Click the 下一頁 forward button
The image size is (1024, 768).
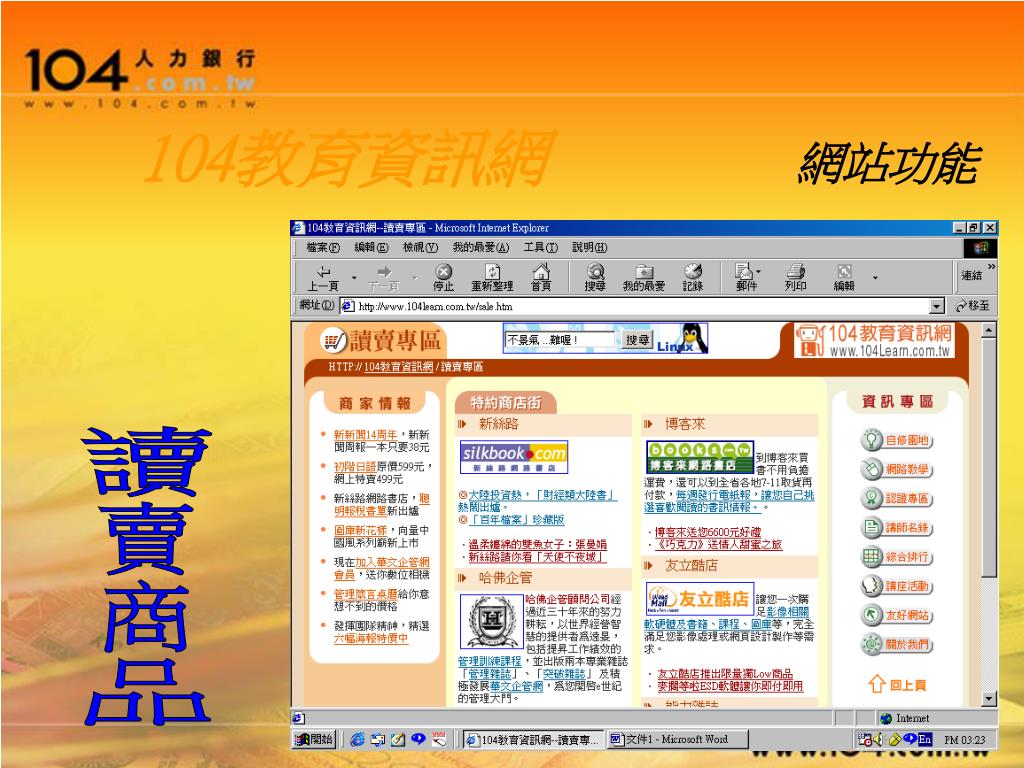tap(383, 278)
